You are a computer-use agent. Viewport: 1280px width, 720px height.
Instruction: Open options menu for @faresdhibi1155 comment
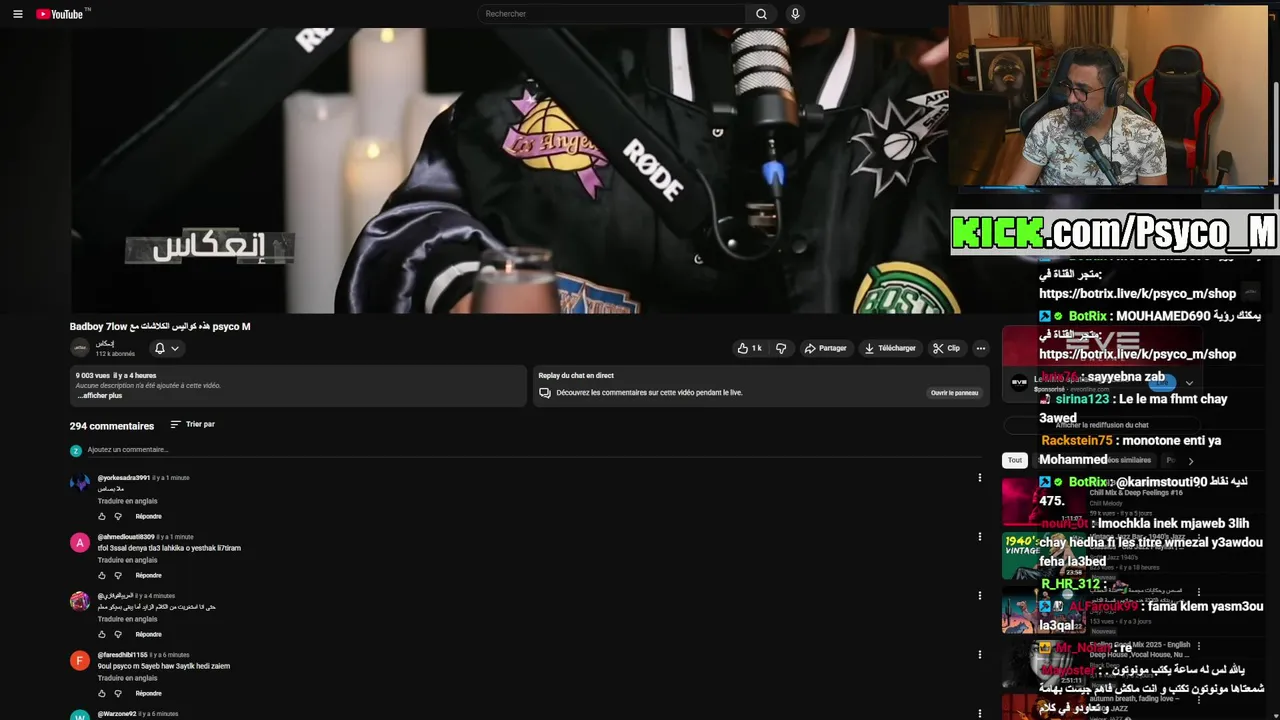[980, 655]
